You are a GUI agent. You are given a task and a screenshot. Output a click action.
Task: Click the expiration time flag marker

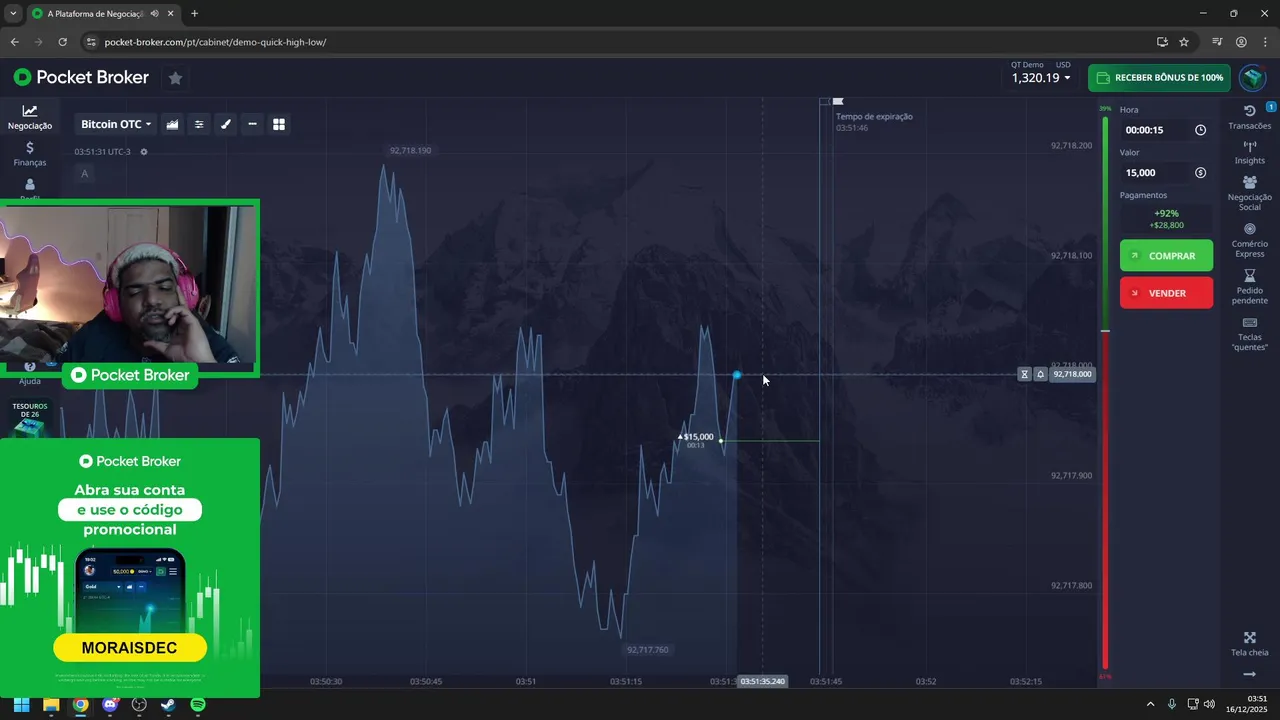838,101
